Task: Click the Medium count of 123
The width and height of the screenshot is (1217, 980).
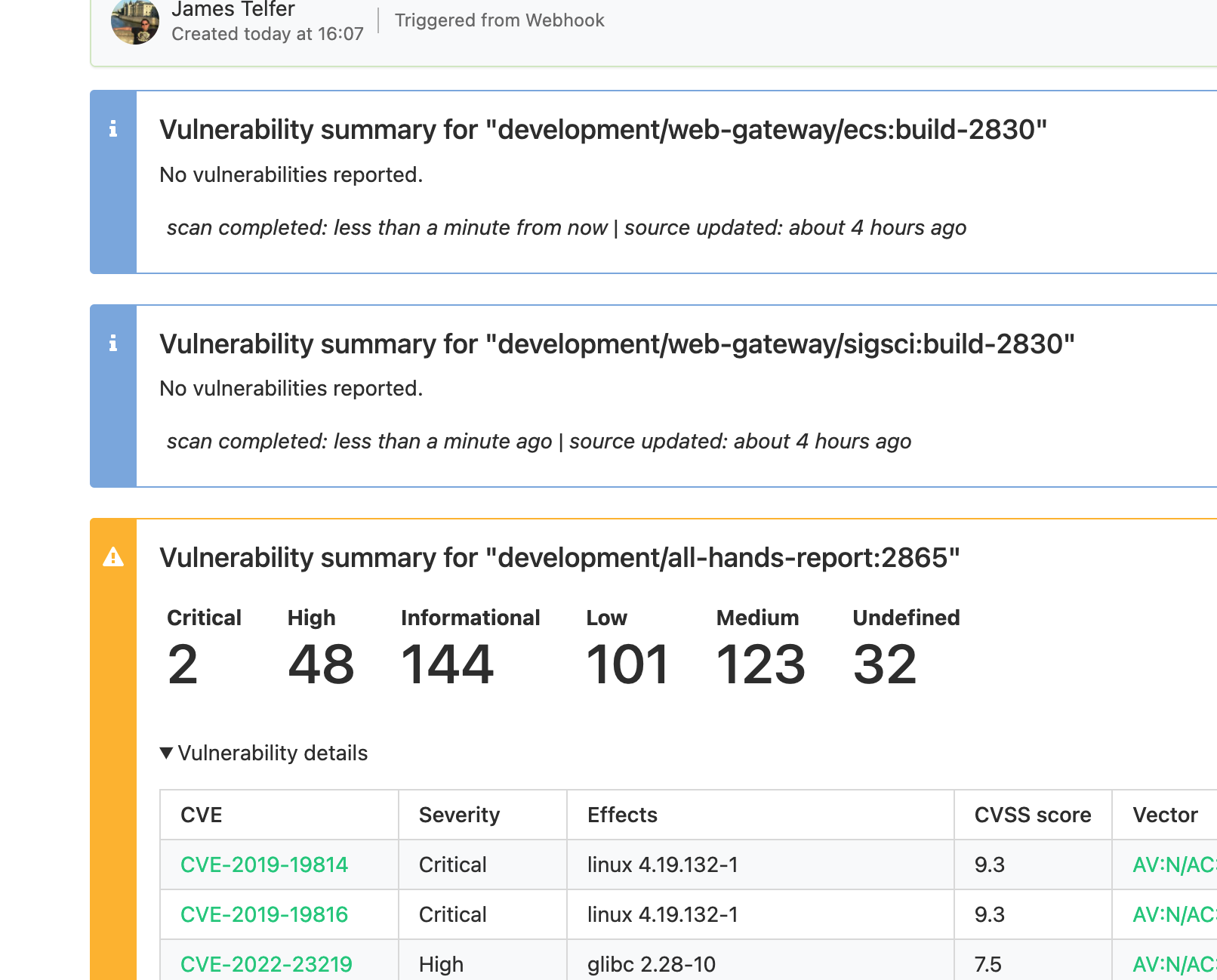Action: [761, 664]
